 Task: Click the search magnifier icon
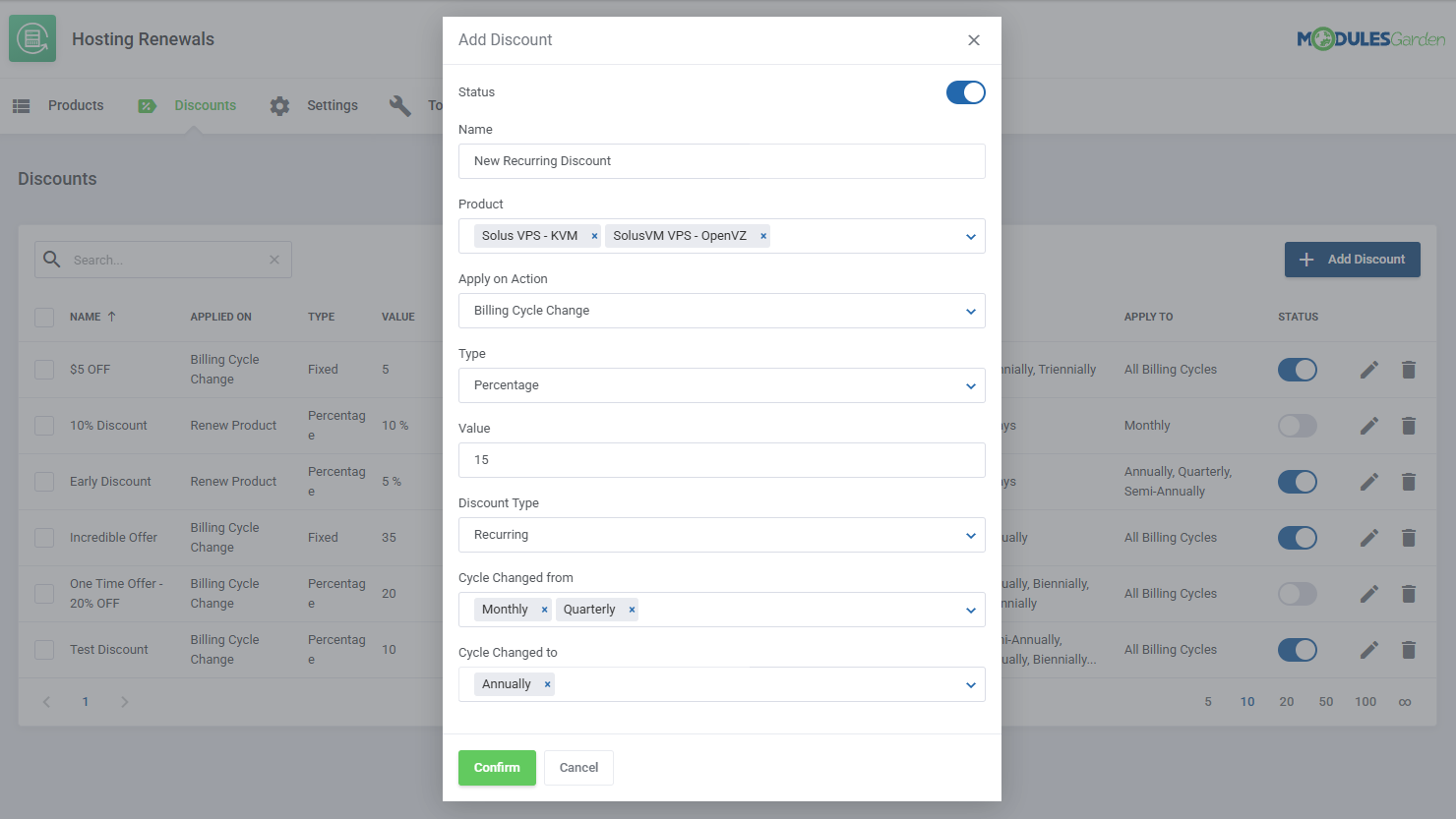pyautogui.click(x=51, y=259)
